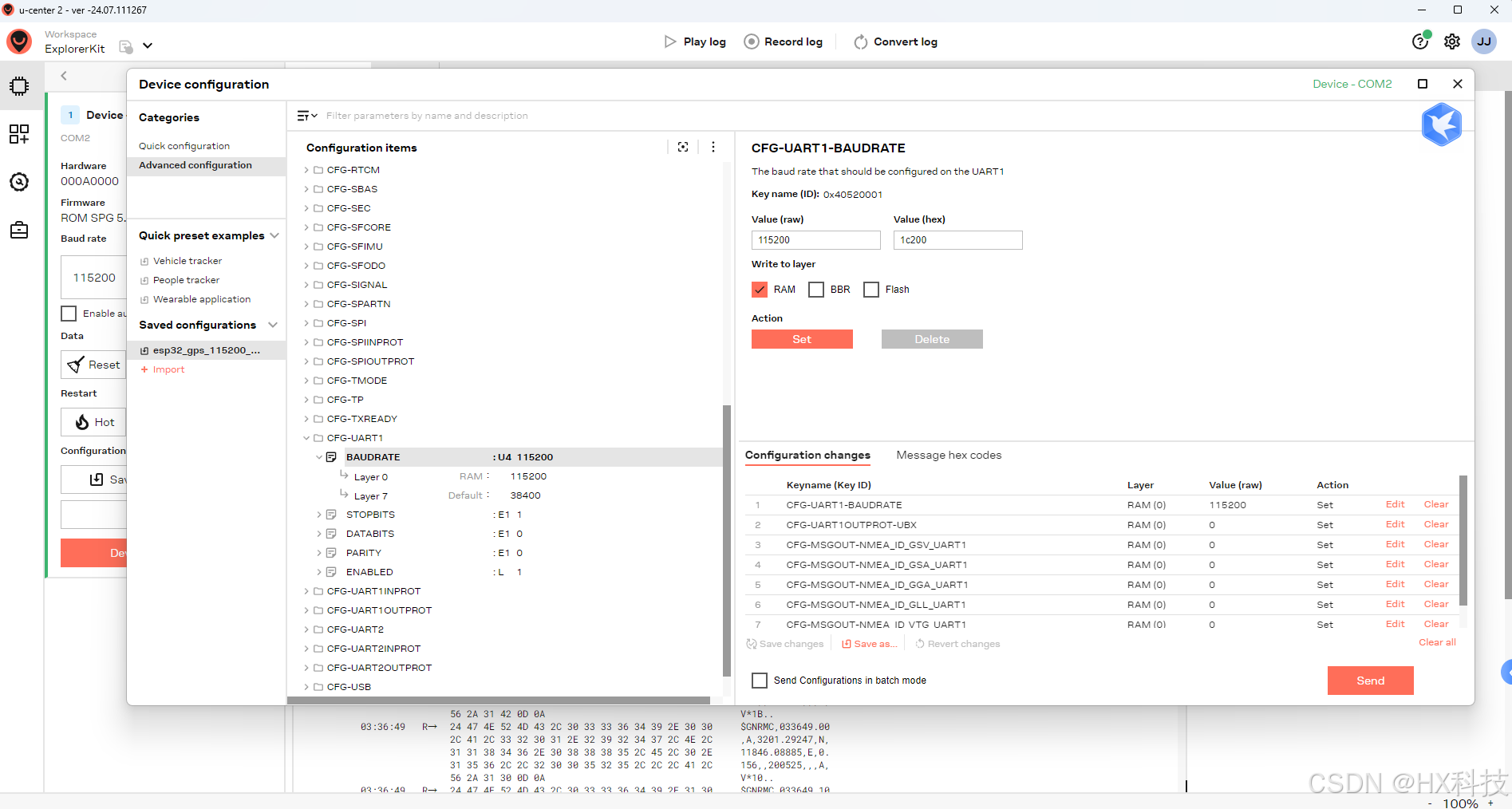Image resolution: width=1512 pixels, height=809 pixels.
Task: Click the back arrow beside the device panel
Action: [x=64, y=76]
